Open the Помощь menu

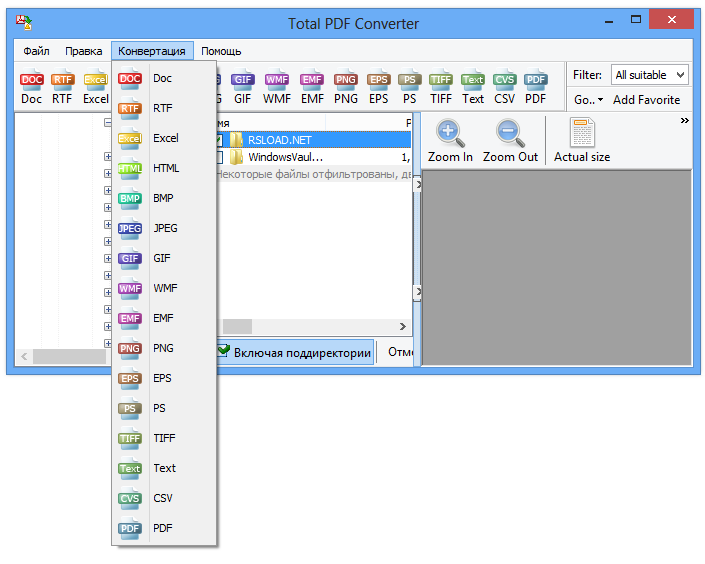point(221,51)
